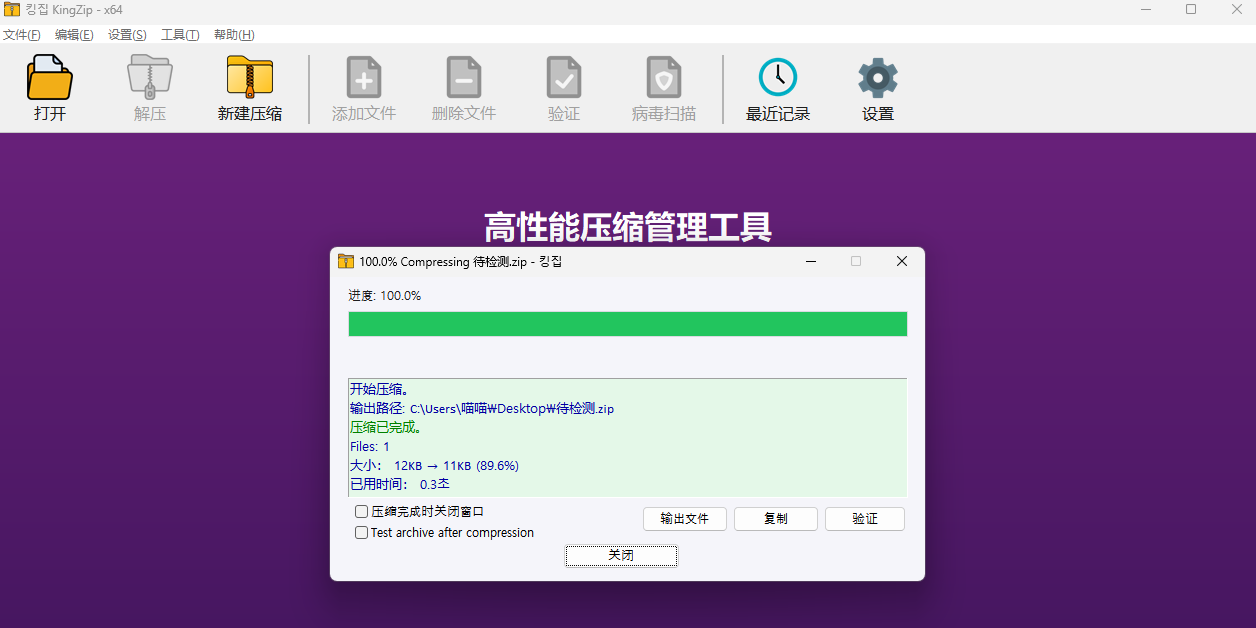Click the 删除文件 delete file icon

(x=464, y=78)
